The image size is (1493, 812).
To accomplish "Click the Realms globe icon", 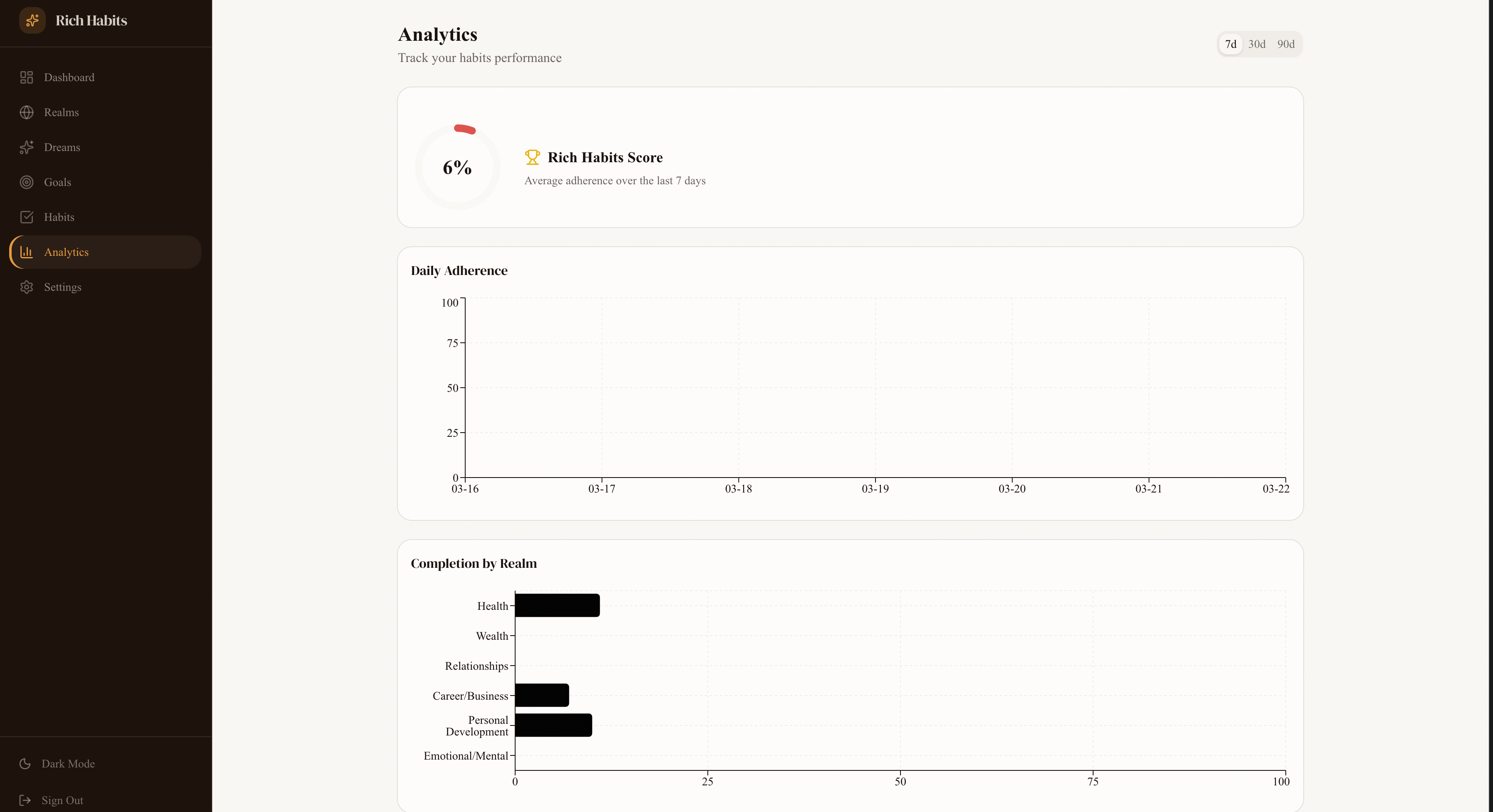I will click(x=27, y=112).
